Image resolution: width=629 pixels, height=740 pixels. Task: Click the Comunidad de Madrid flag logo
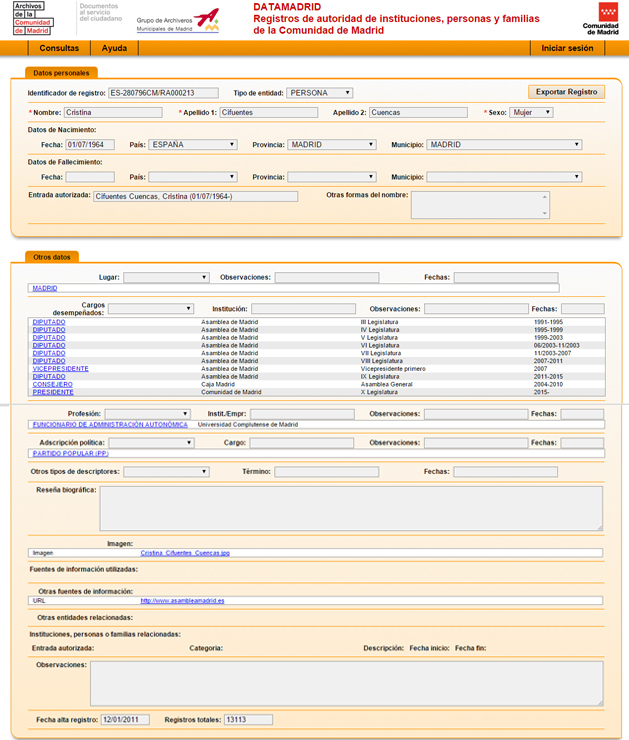pos(601,19)
